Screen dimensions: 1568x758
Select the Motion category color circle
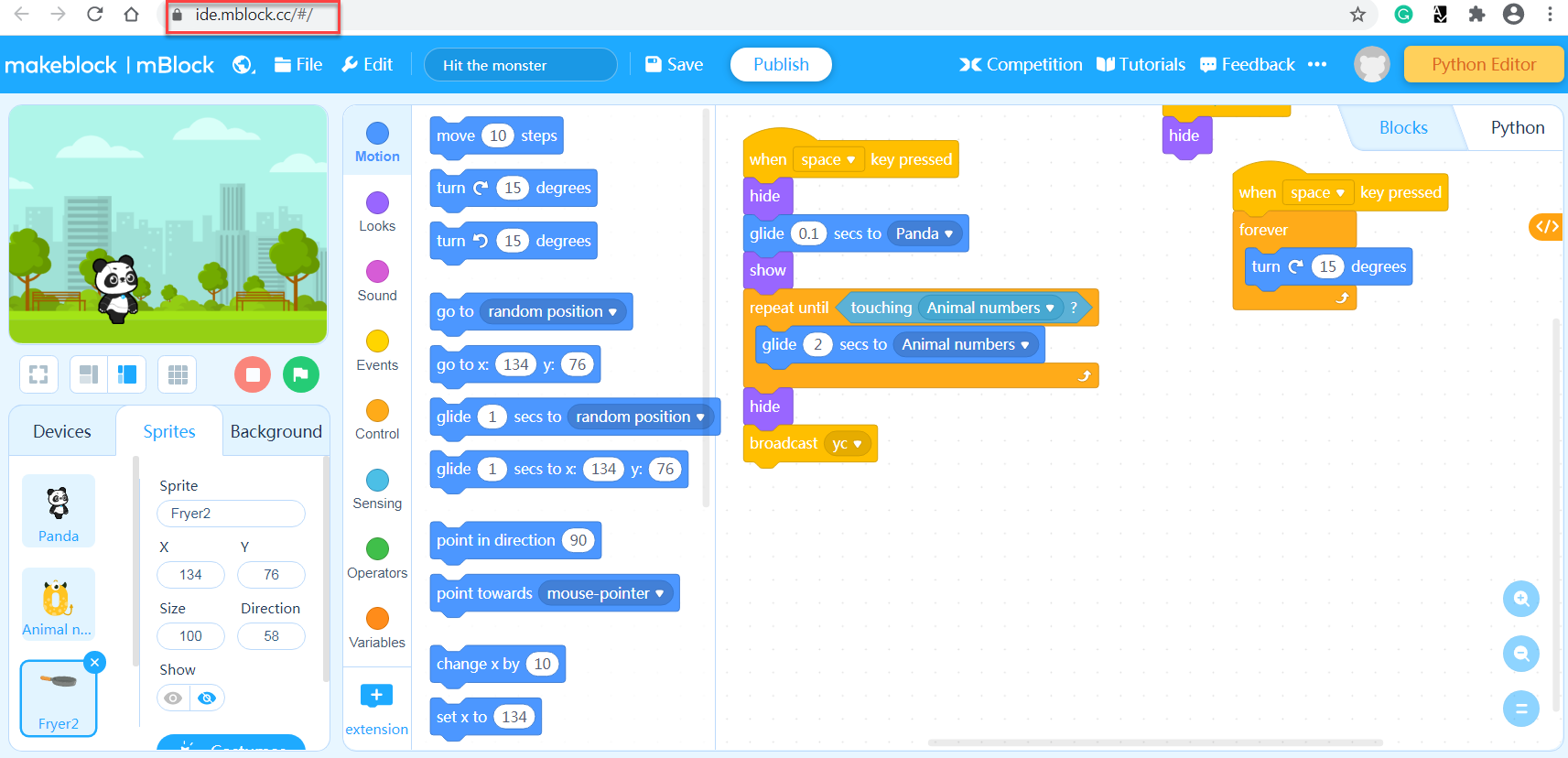coord(377,134)
